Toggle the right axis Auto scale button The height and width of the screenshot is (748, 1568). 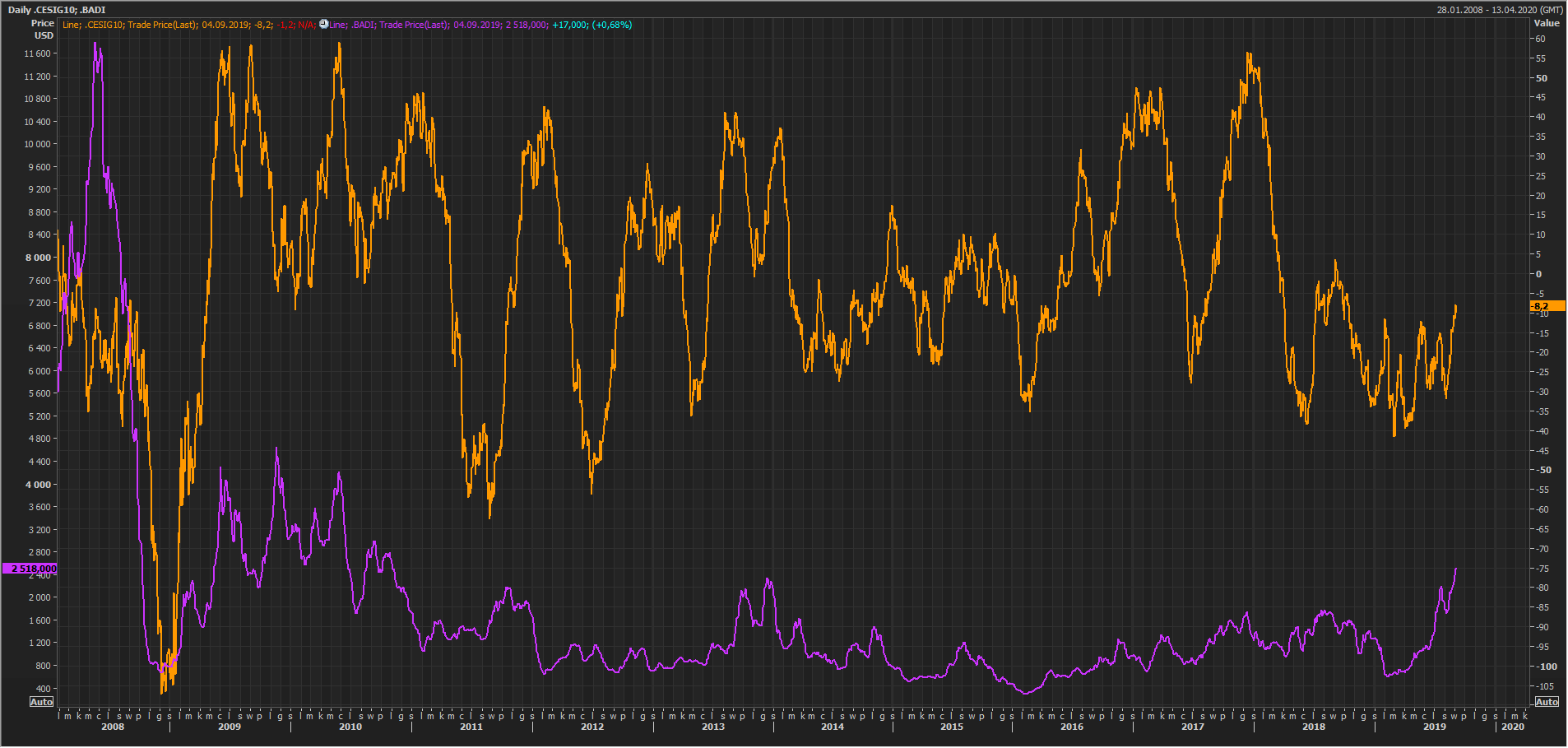pyautogui.click(x=1547, y=702)
